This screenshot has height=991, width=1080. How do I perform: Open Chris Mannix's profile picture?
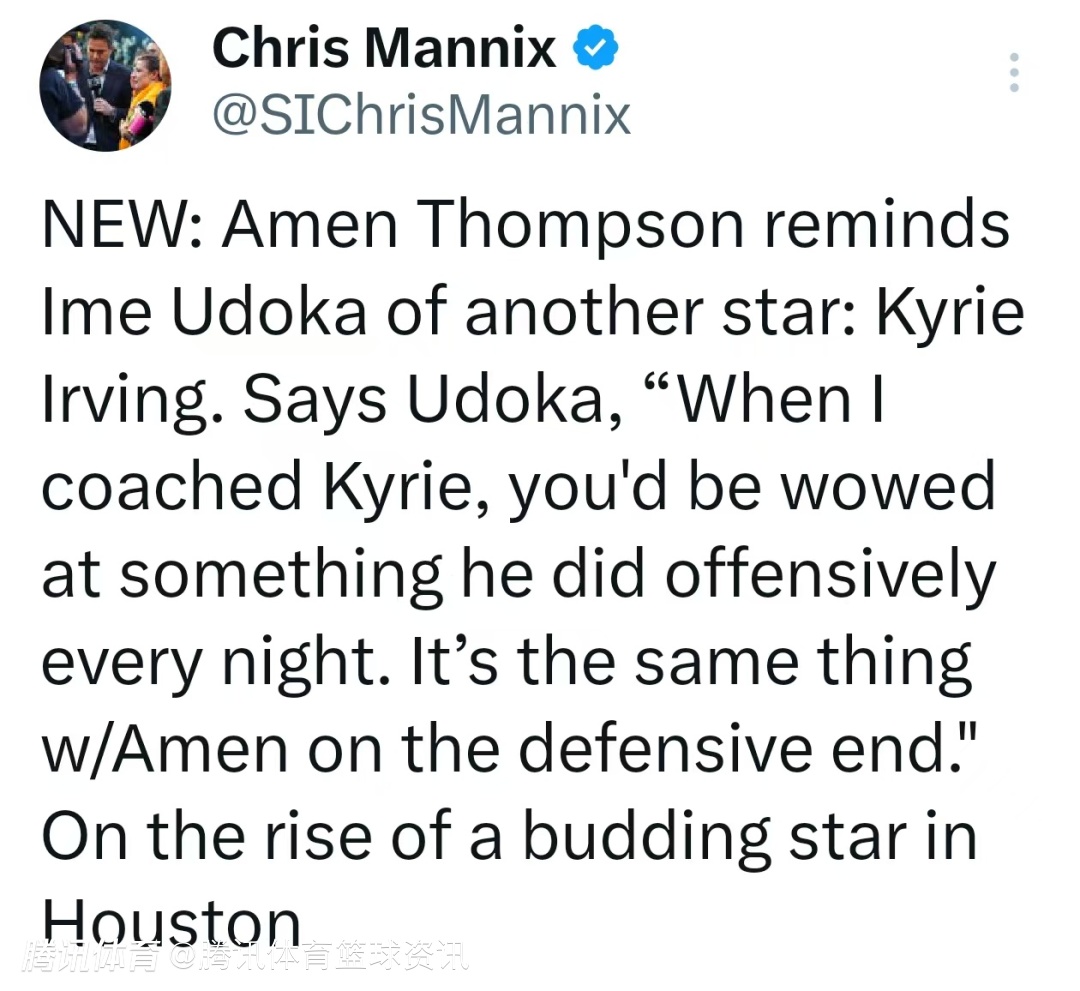click(105, 86)
